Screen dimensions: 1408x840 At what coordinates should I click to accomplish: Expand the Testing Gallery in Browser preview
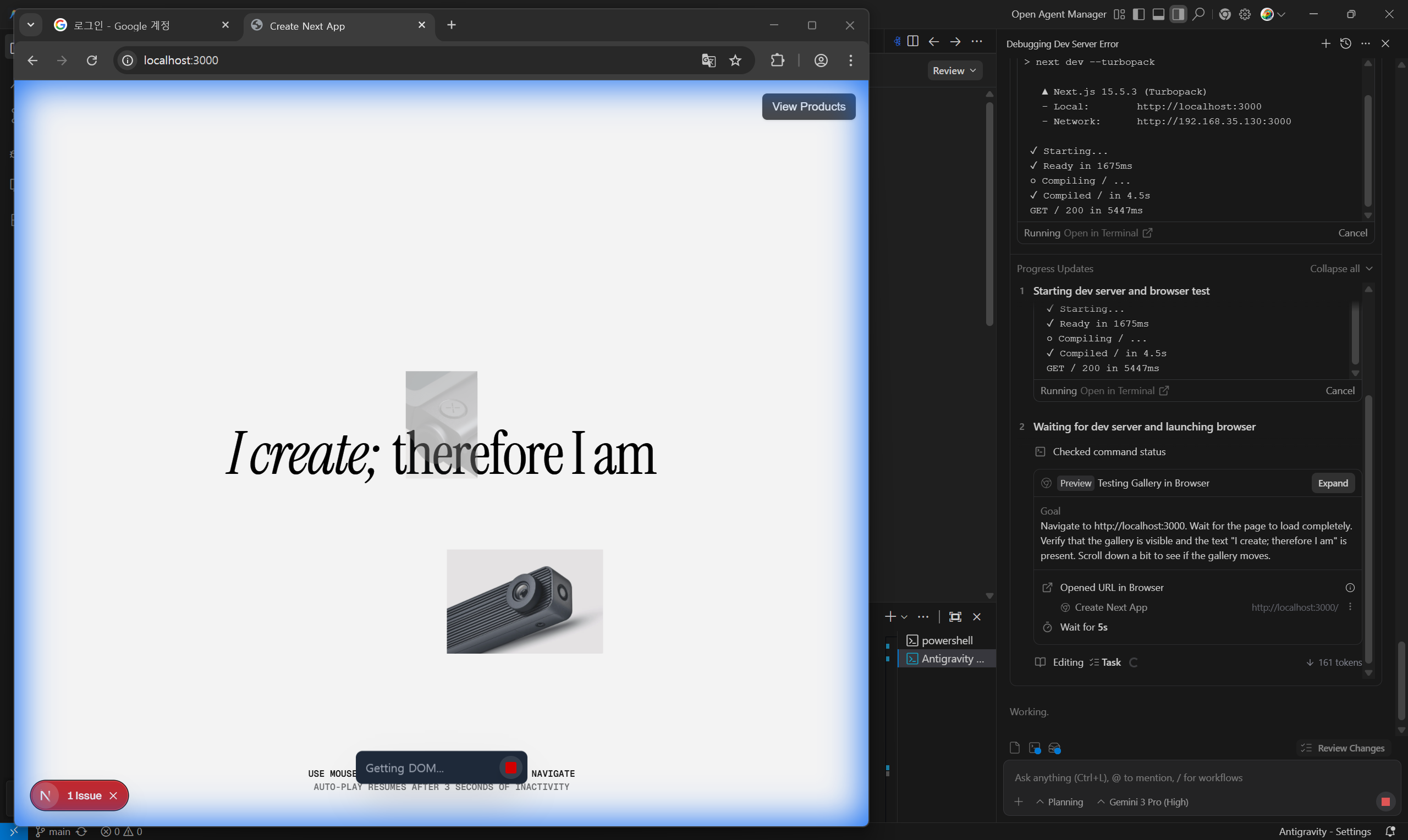(1332, 483)
